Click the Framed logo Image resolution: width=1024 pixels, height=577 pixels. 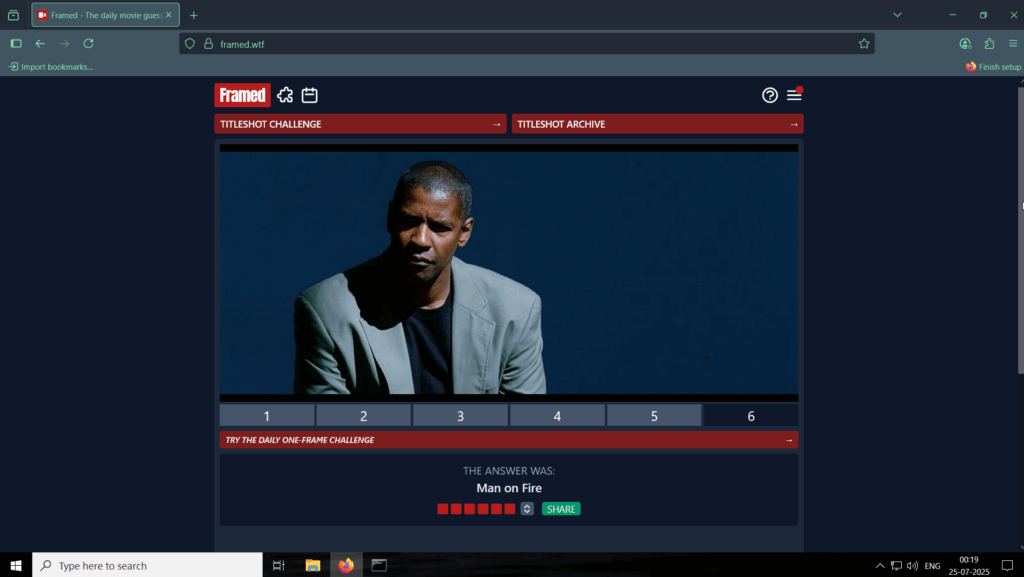click(242, 95)
